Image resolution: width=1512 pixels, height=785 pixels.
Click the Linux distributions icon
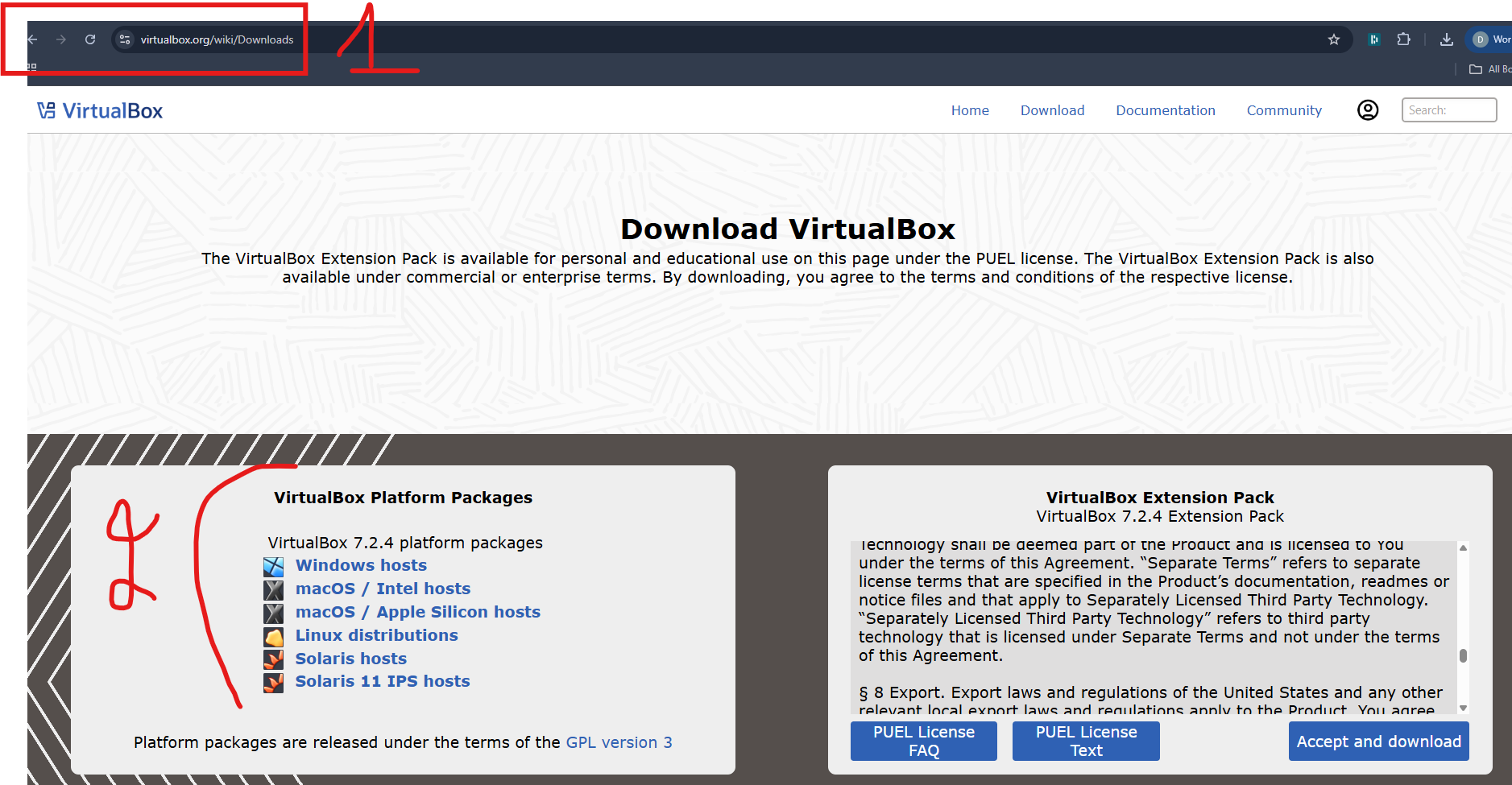(274, 636)
